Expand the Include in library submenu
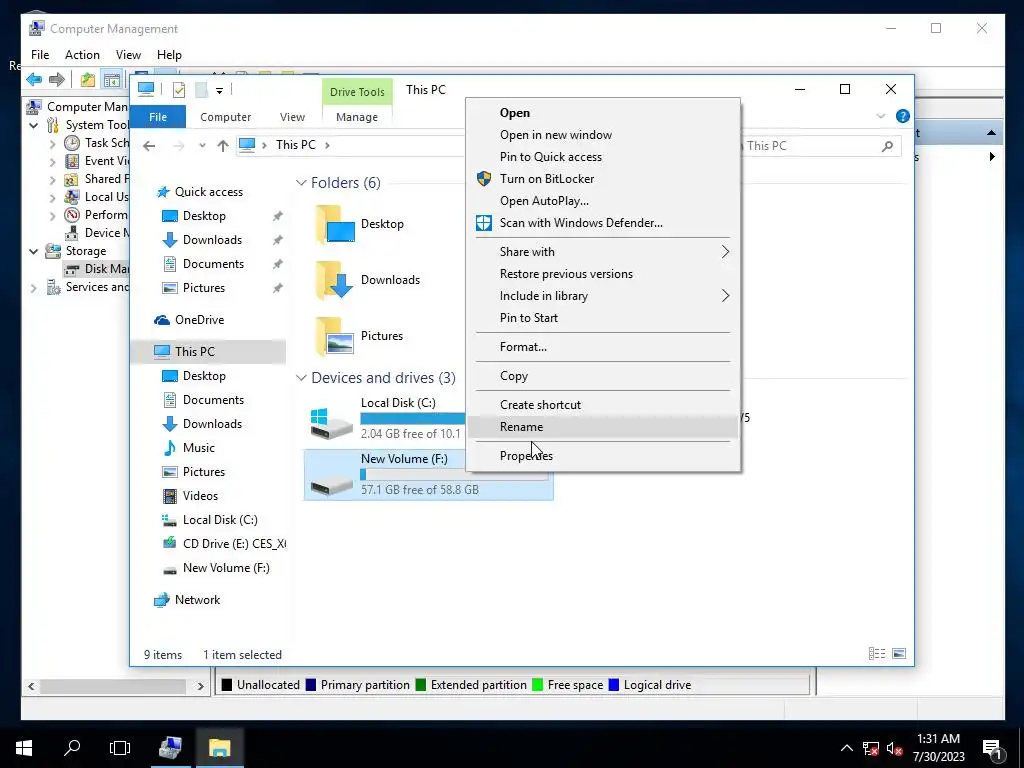The height and width of the screenshot is (768, 1024). click(x=602, y=296)
